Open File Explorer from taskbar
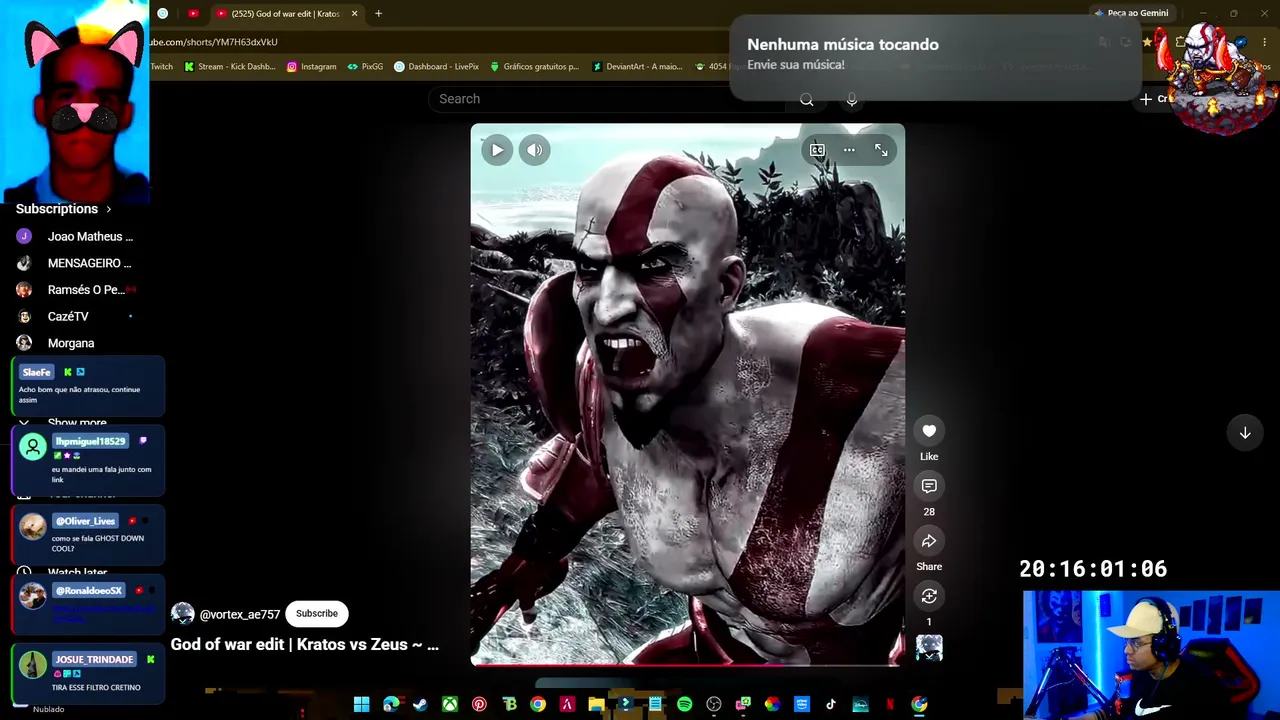Viewport: 1280px width, 720px height. (596, 704)
